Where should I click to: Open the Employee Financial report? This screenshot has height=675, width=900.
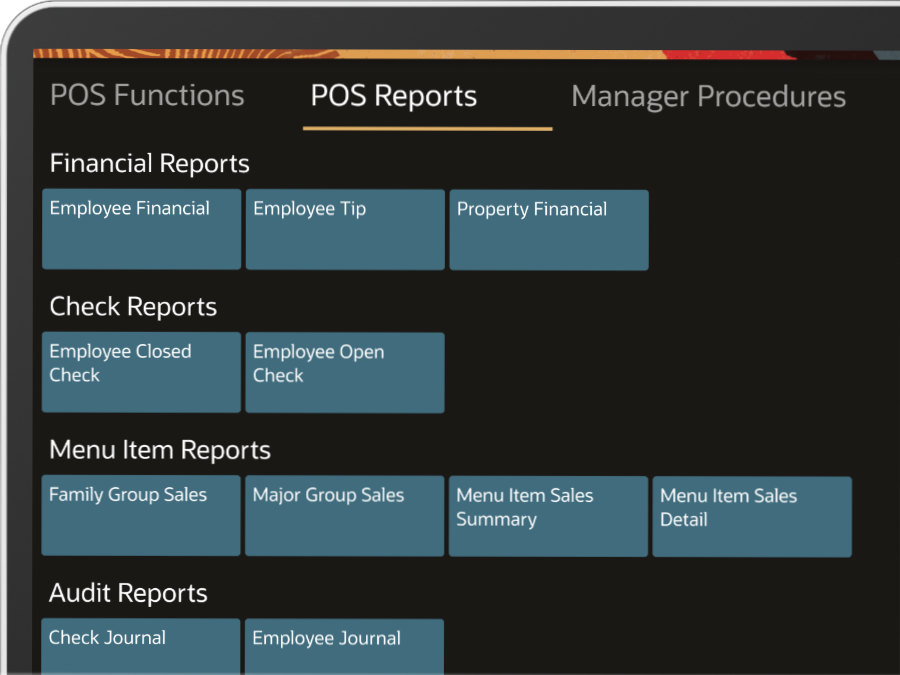click(142, 229)
